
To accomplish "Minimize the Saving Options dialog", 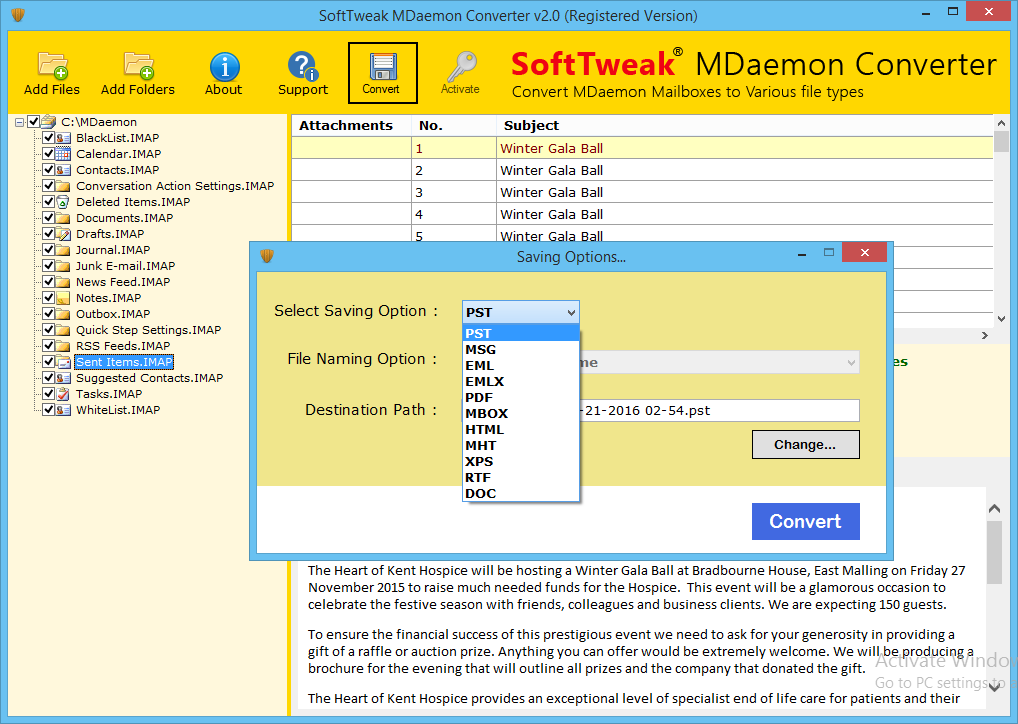I will (x=802, y=254).
